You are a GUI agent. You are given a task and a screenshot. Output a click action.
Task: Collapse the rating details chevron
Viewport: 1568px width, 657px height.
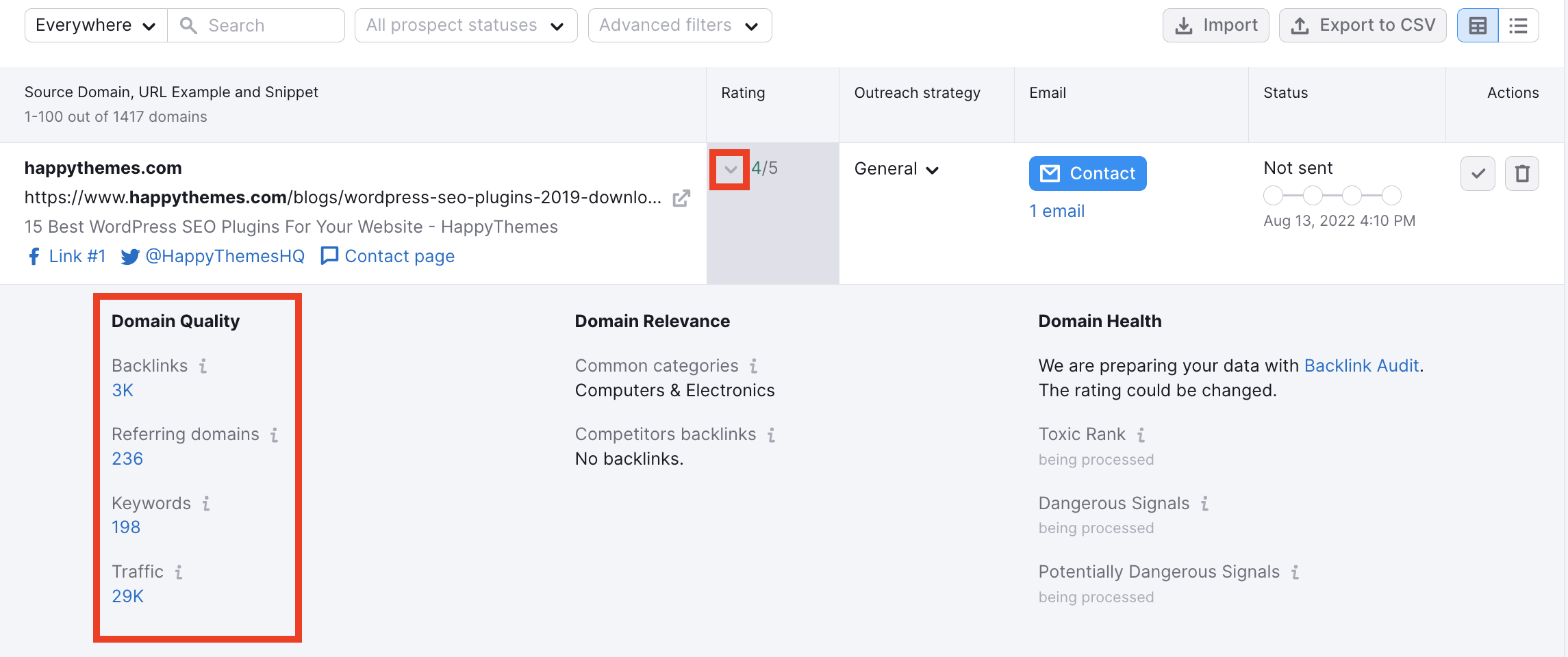[730, 169]
